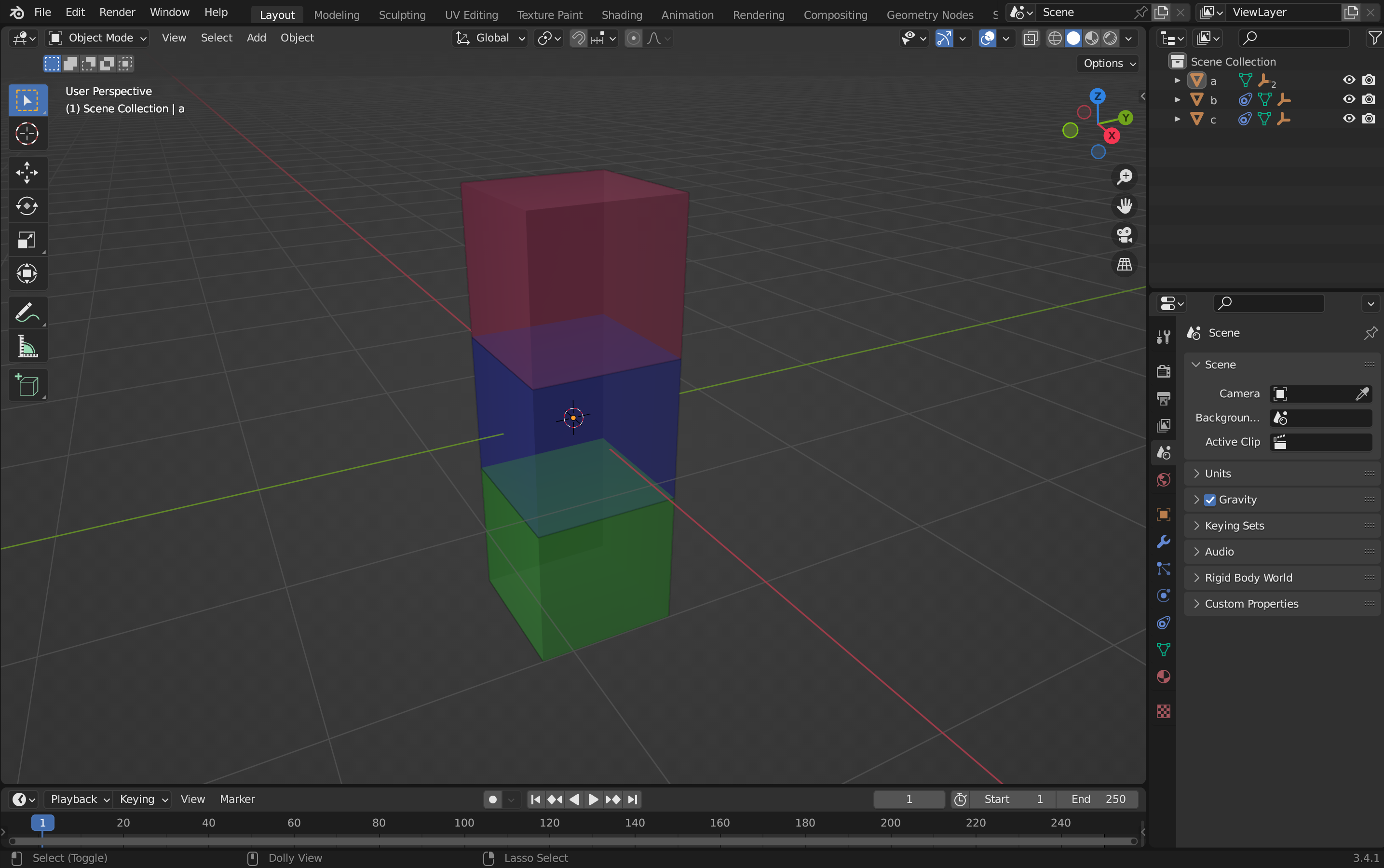Click the Object Properties icon
The height and width of the screenshot is (868, 1384).
point(1163,514)
